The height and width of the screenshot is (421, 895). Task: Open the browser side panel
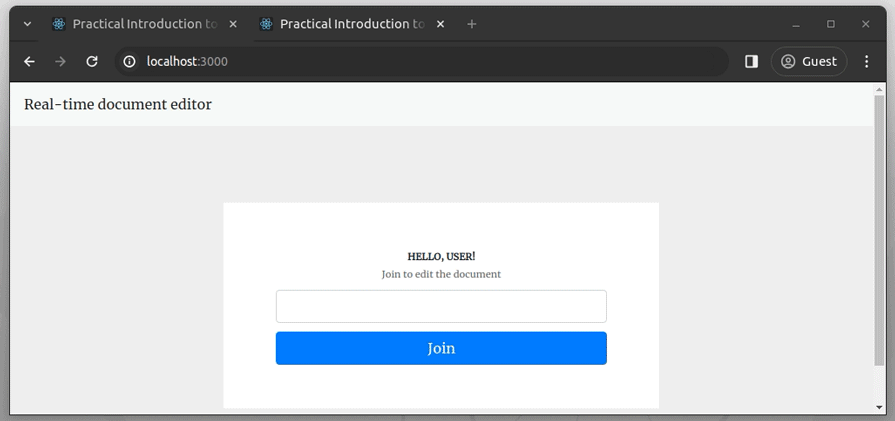click(x=751, y=62)
